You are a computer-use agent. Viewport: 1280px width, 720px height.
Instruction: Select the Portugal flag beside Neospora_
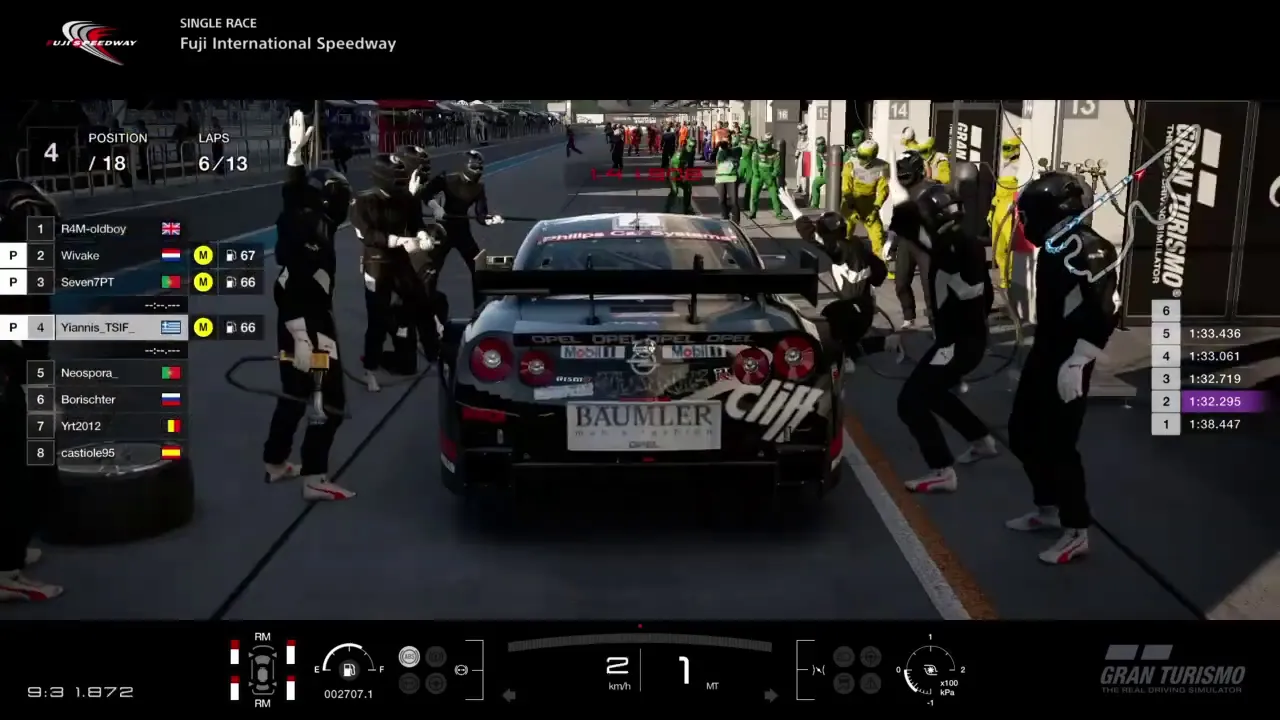tap(171, 373)
